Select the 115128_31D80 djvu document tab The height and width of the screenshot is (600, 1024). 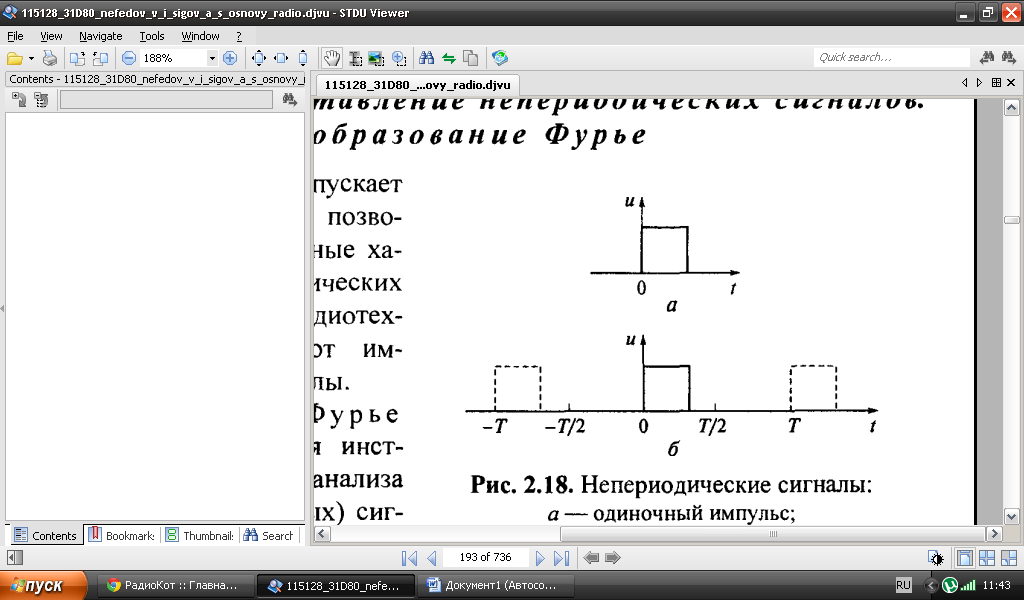pyautogui.click(x=417, y=85)
